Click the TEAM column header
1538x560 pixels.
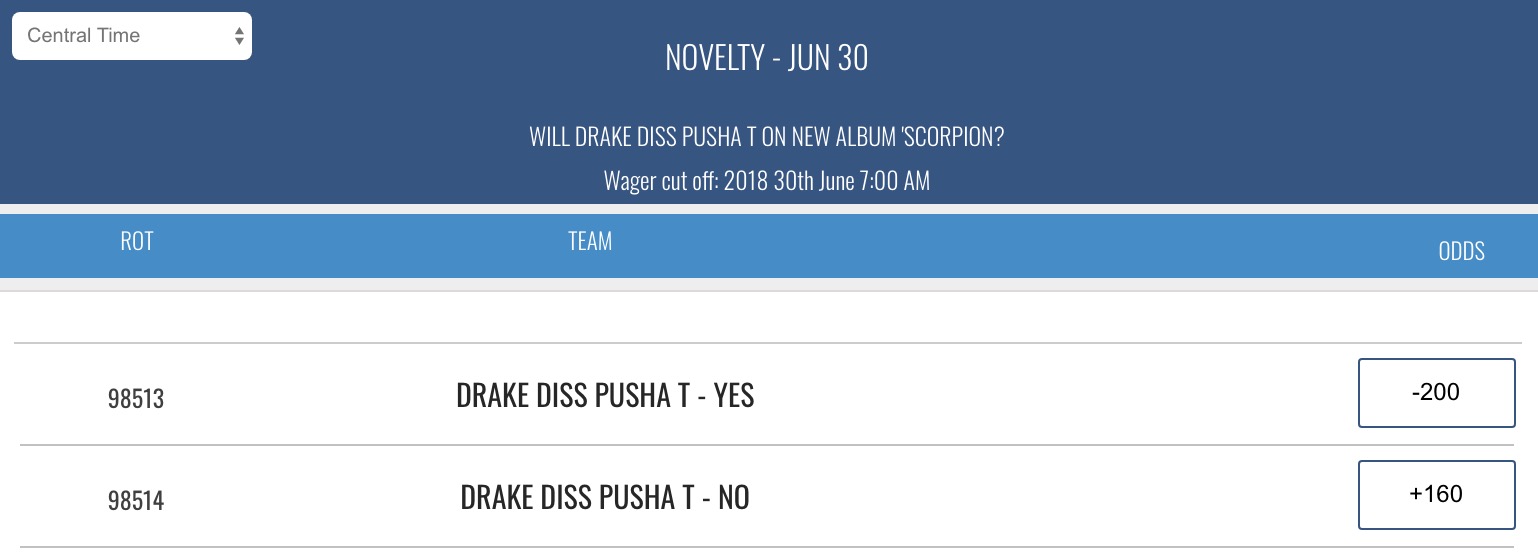coord(590,241)
